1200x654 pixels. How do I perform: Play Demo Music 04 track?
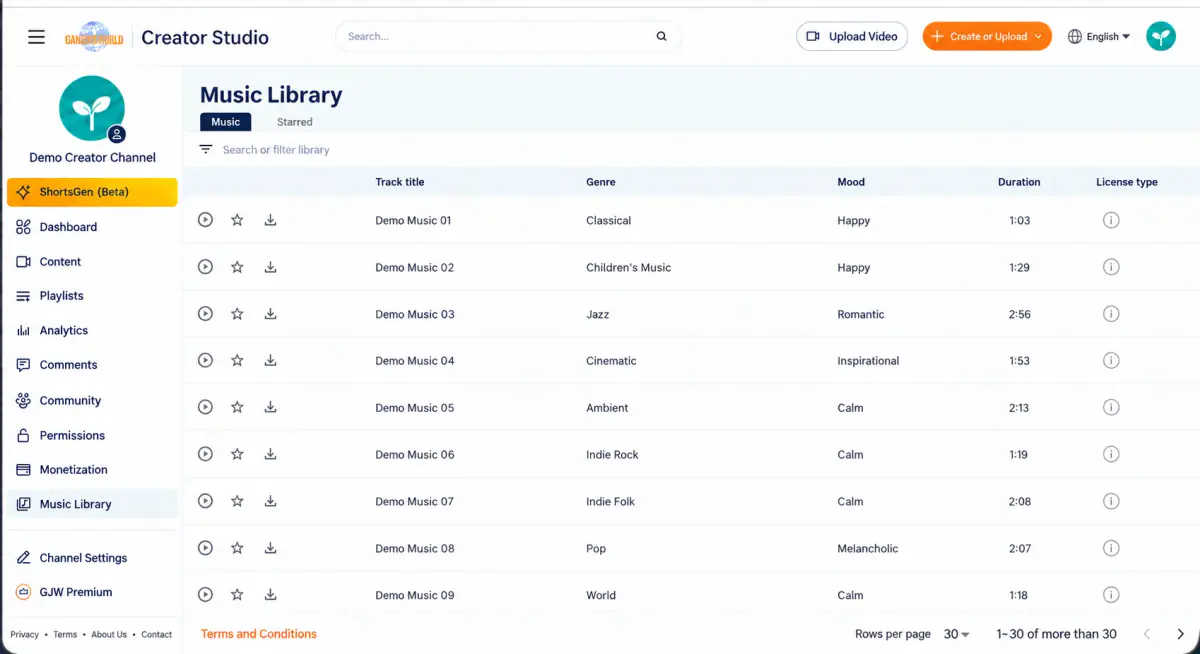[x=205, y=360]
